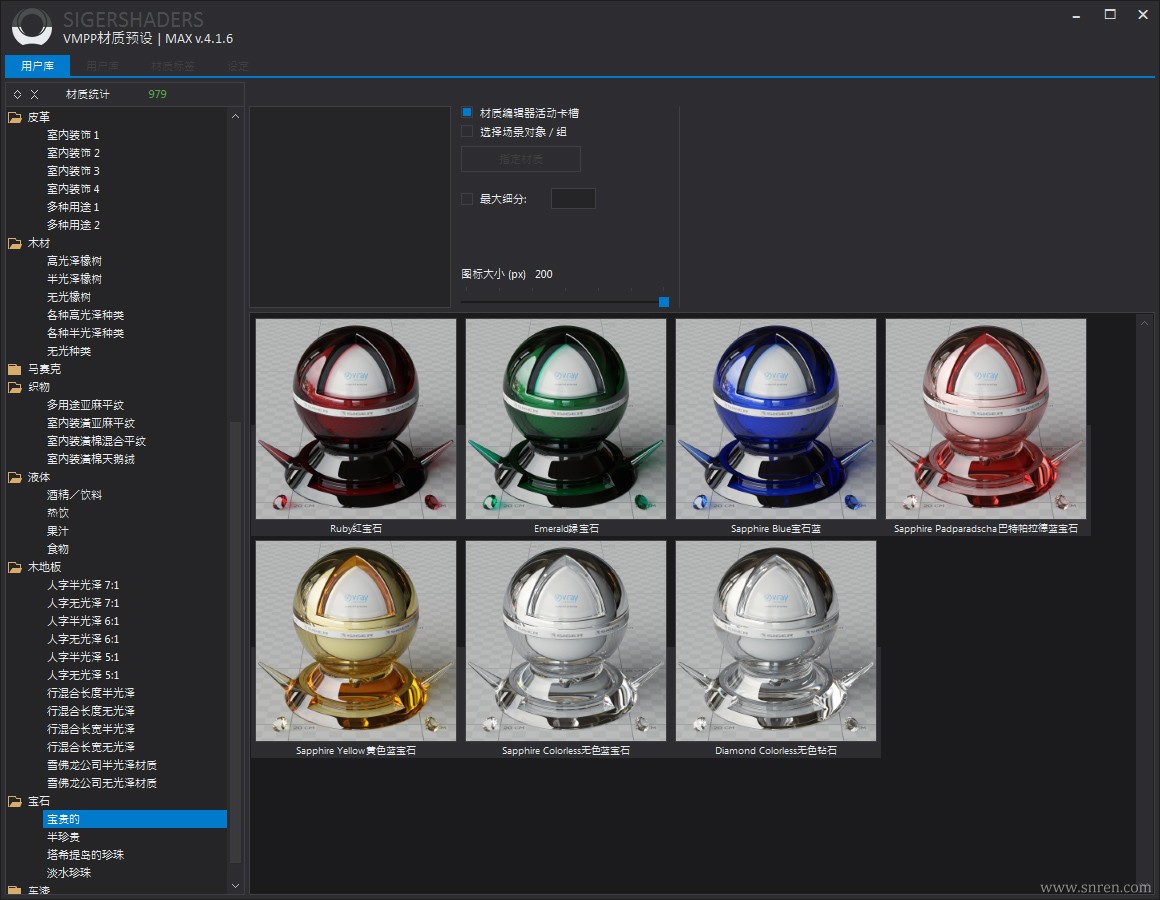Click the 宝石 folder icon
The height and width of the screenshot is (900, 1160).
[15, 801]
